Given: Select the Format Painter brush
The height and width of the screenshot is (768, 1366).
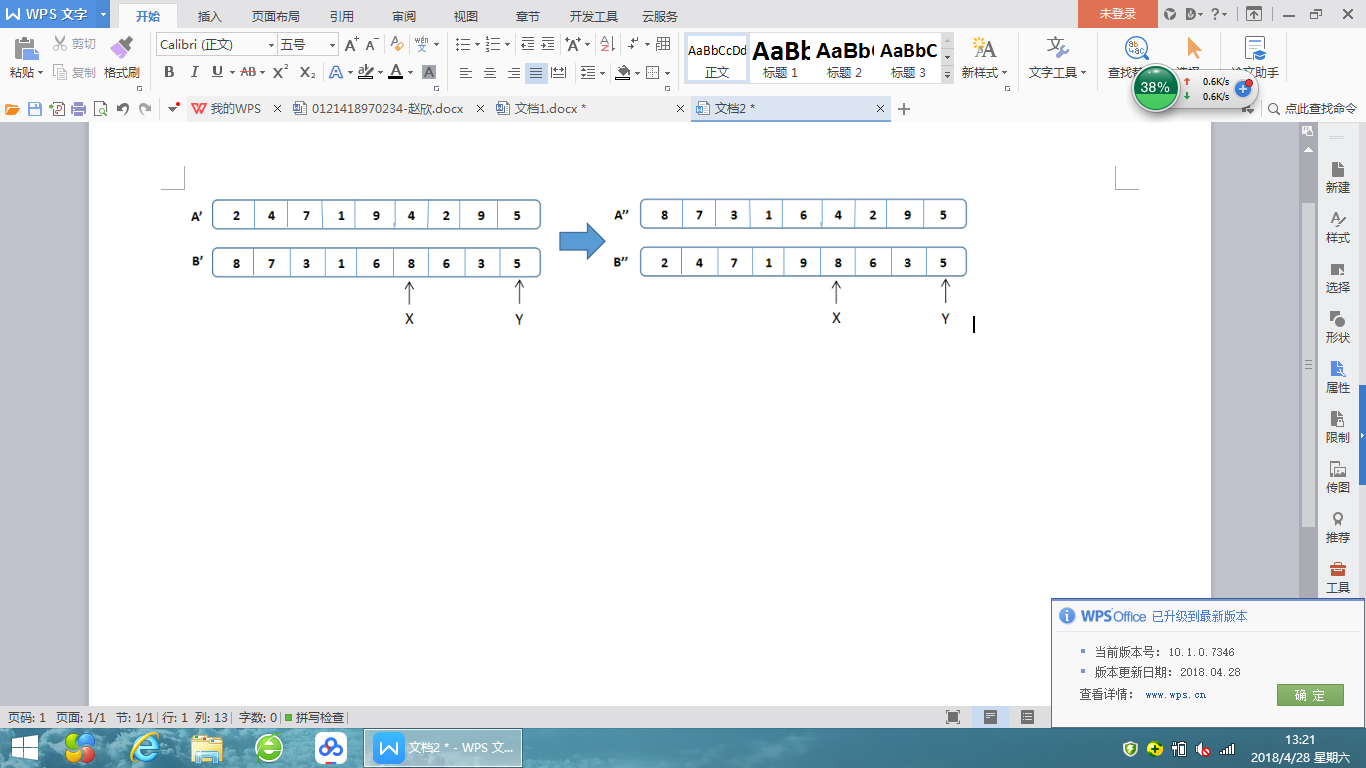Looking at the screenshot, I should pyautogui.click(x=121, y=47).
